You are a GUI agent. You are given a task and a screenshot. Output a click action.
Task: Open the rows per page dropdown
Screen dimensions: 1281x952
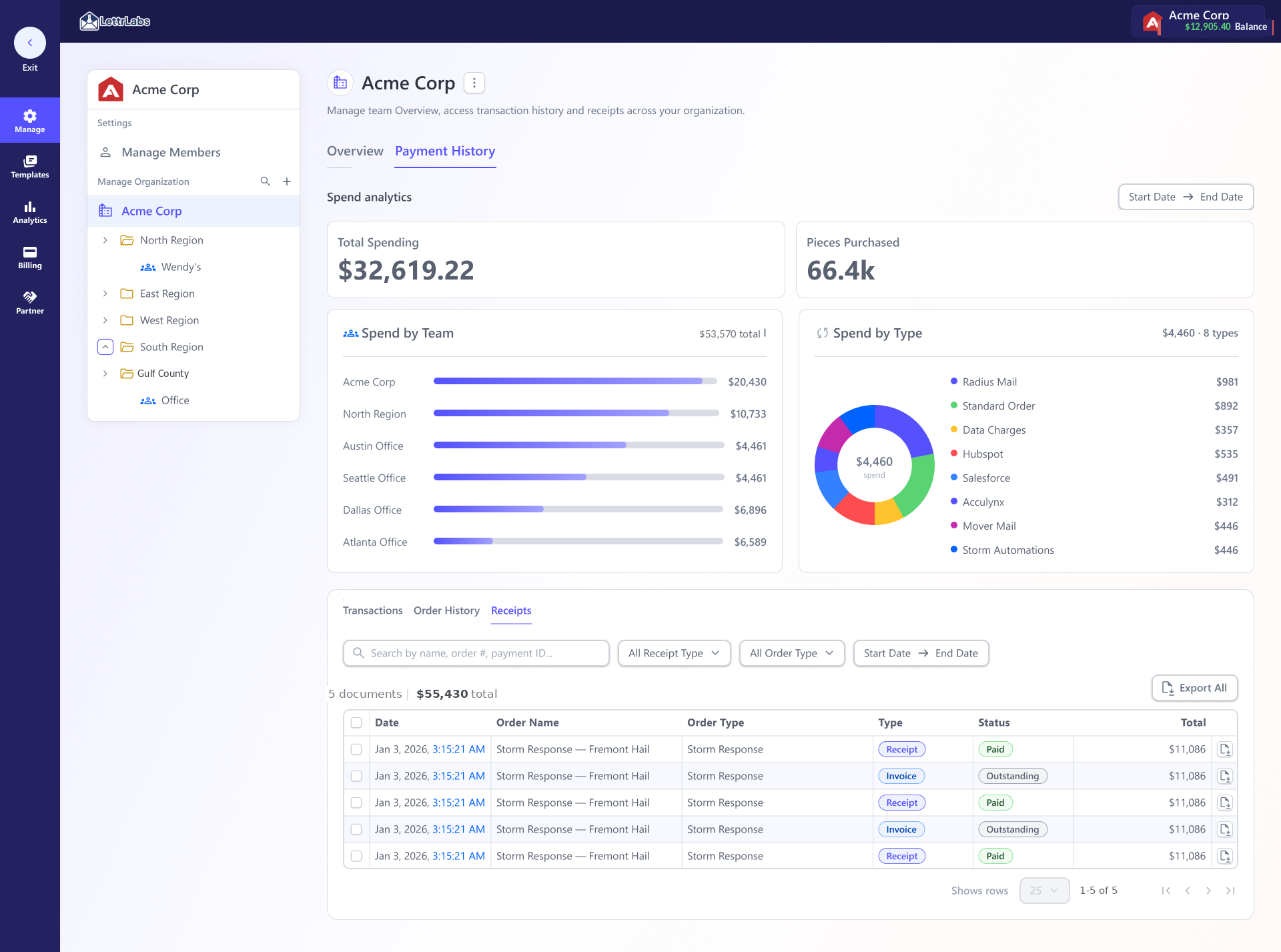[x=1044, y=891]
